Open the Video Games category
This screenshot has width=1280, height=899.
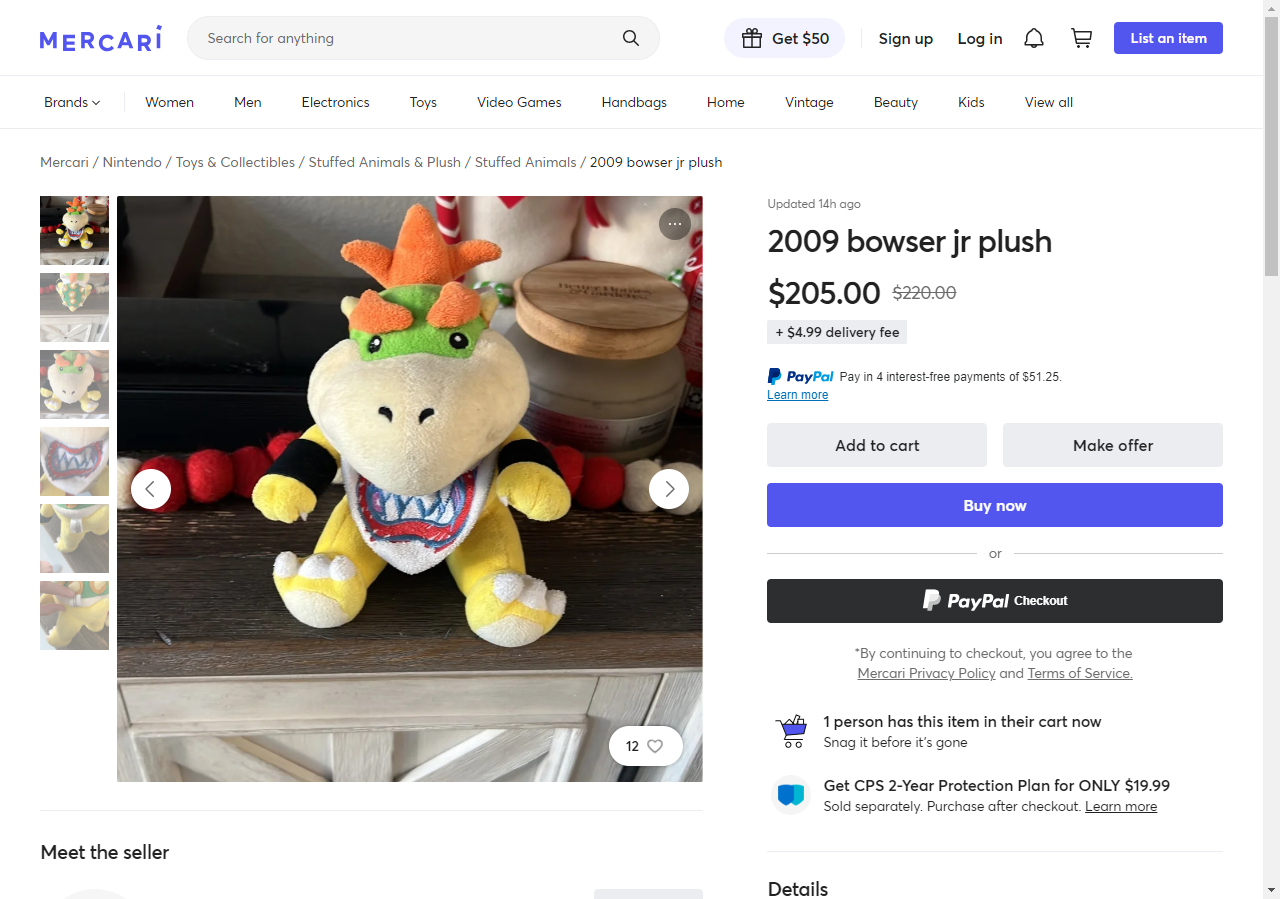pyautogui.click(x=519, y=102)
